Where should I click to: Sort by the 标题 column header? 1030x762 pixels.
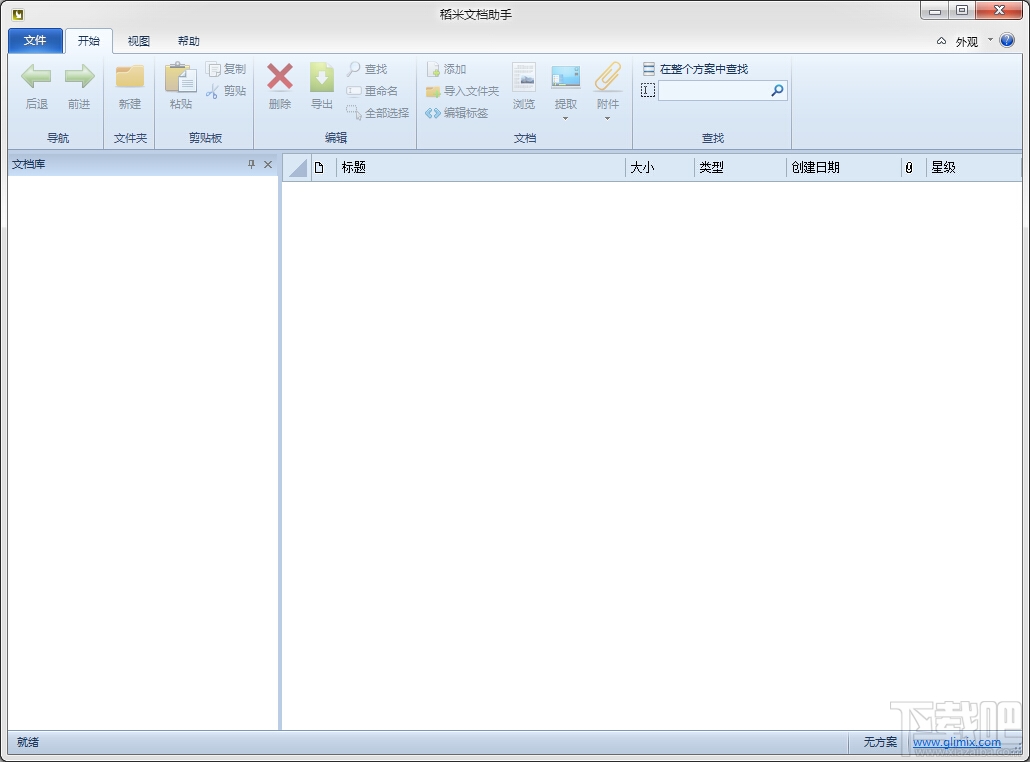481,168
